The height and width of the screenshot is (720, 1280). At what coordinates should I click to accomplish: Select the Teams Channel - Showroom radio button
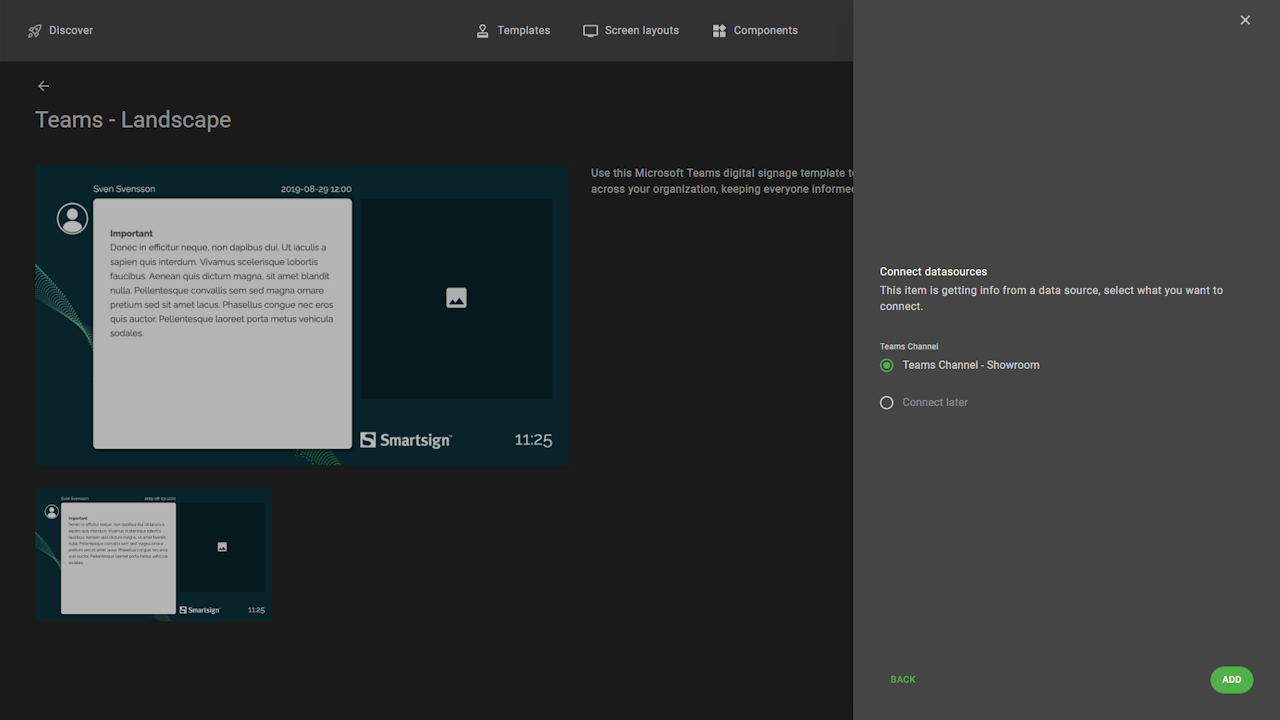click(x=887, y=366)
